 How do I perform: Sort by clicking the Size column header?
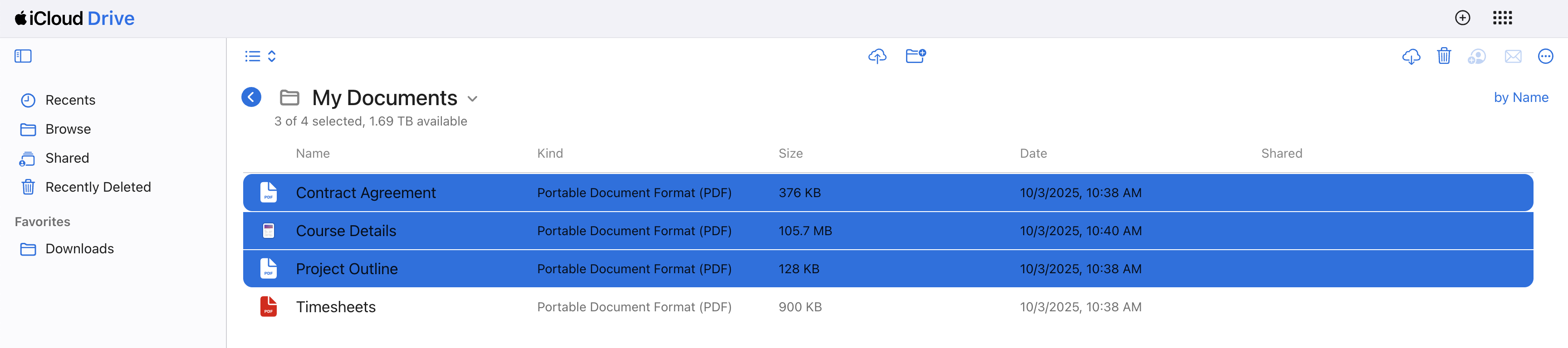pos(790,154)
